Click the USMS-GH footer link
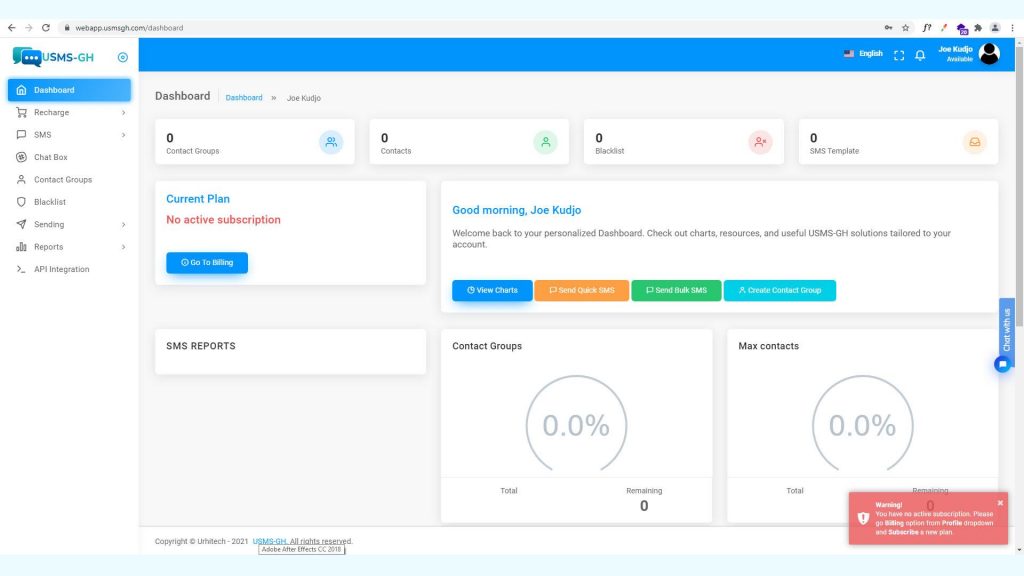The image size is (1024, 576). pos(270,541)
